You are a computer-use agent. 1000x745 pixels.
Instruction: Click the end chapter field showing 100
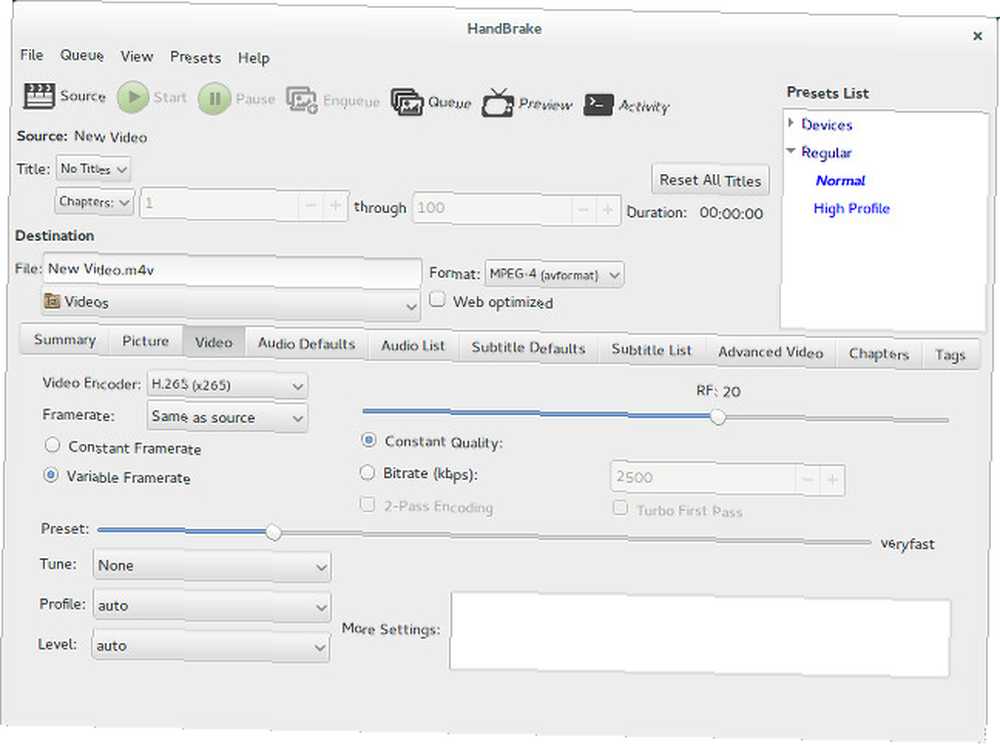[492, 209]
